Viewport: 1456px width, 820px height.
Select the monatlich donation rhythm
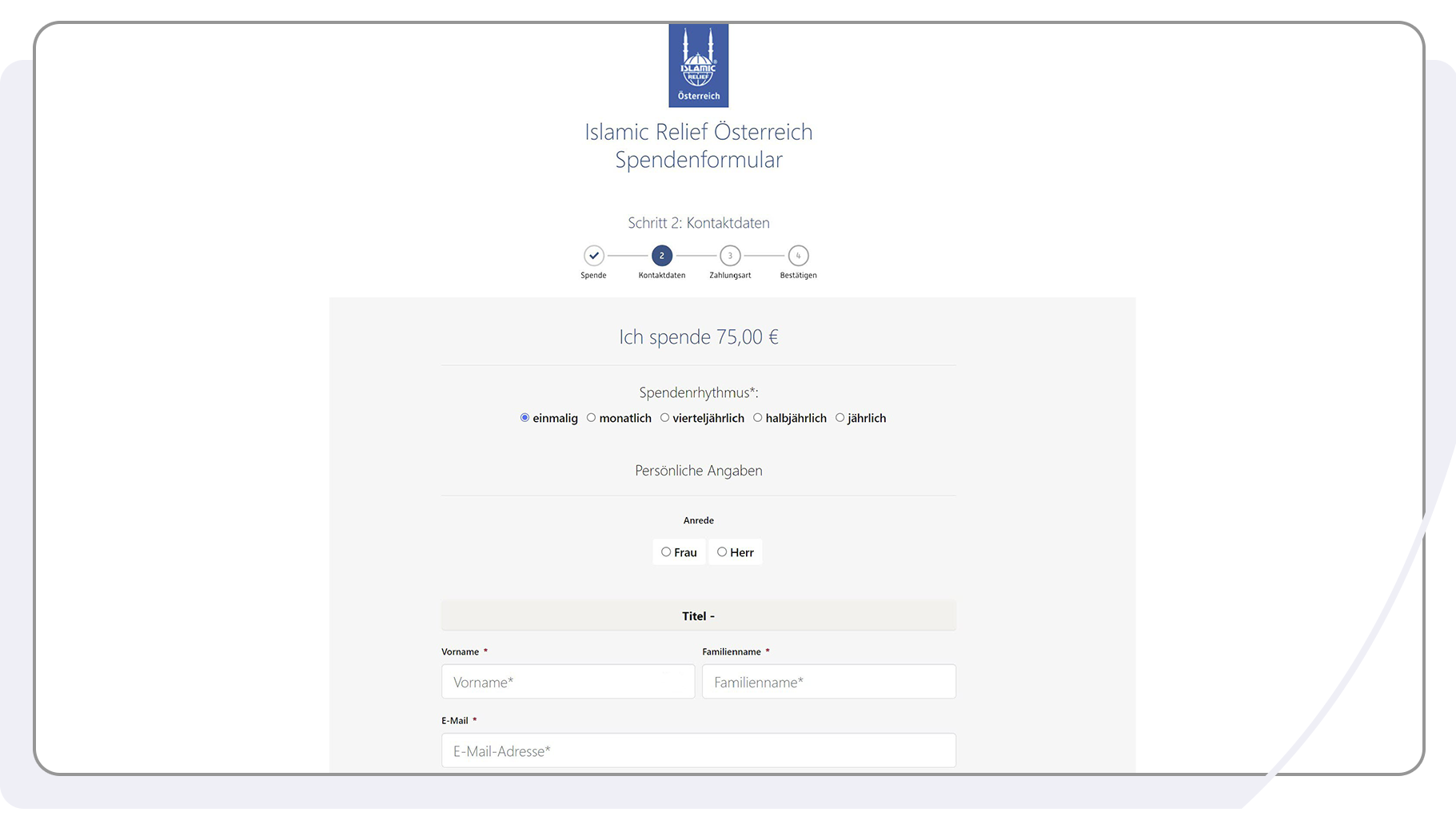coord(592,417)
